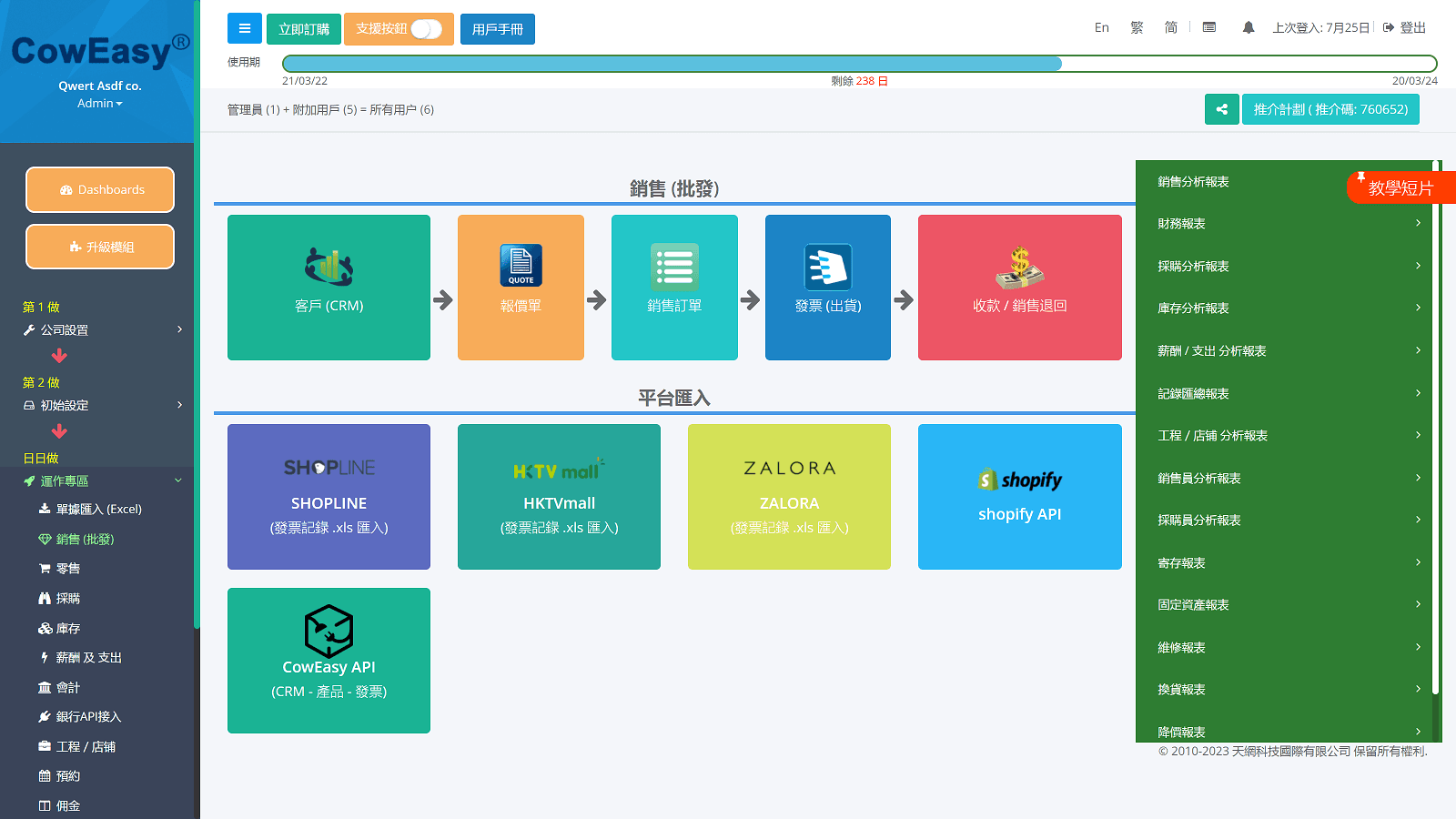This screenshot has height=819, width=1456.
Task: Select the 銷售訂單 sales order tile
Action: tap(674, 287)
